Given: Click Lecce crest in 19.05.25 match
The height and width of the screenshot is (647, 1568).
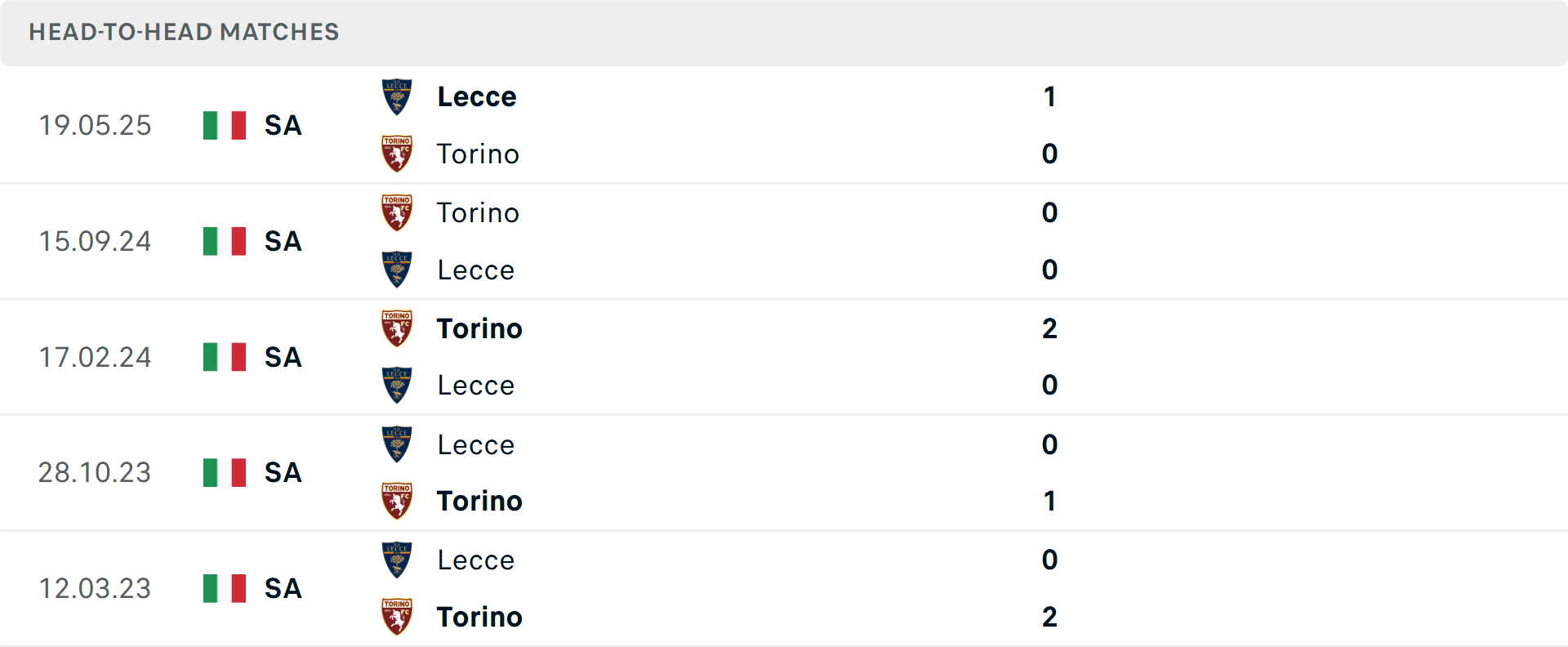Looking at the screenshot, I should click(x=397, y=96).
